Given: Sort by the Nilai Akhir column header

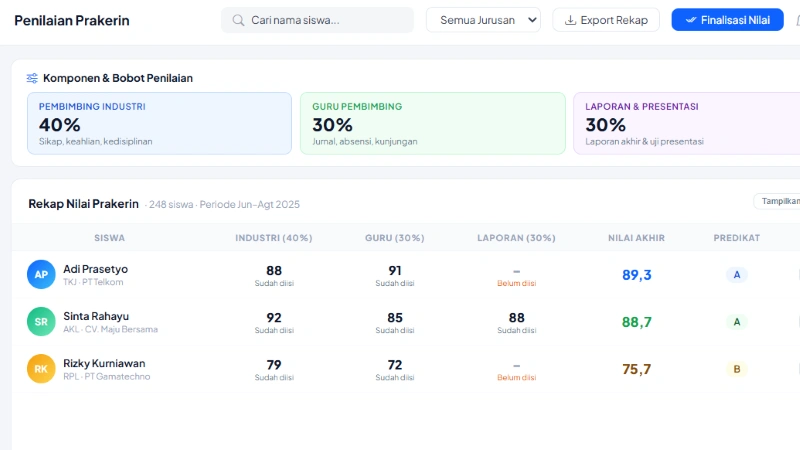Looking at the screenshot, I should [x=636, y=238].
